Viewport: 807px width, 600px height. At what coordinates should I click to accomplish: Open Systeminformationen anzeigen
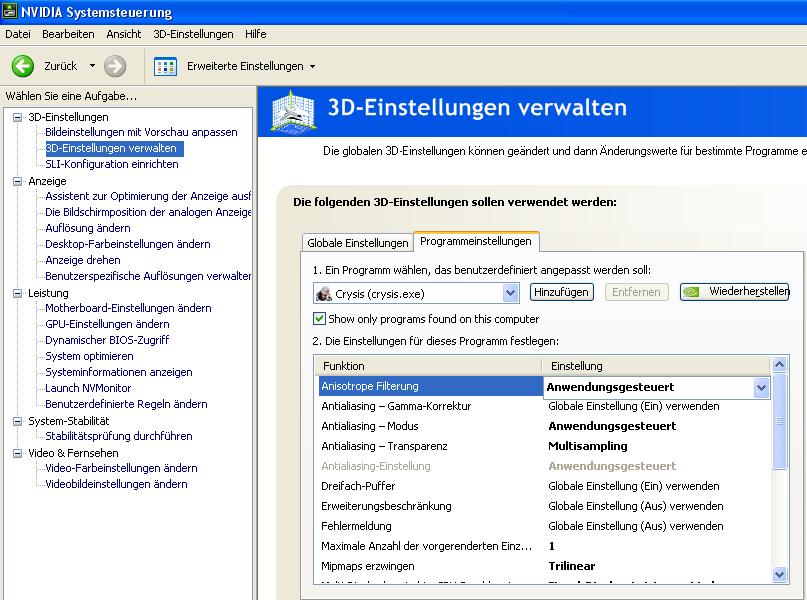118,372
